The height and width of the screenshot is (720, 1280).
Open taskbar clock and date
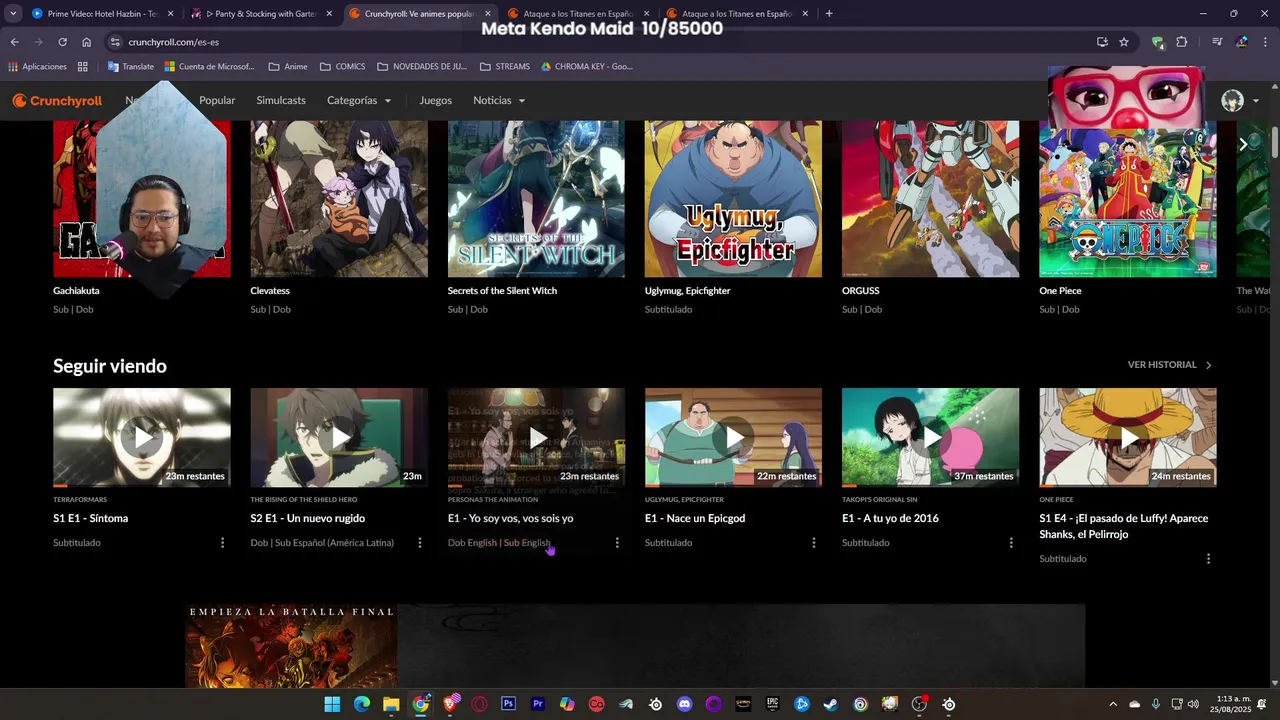pos(1233,704)
